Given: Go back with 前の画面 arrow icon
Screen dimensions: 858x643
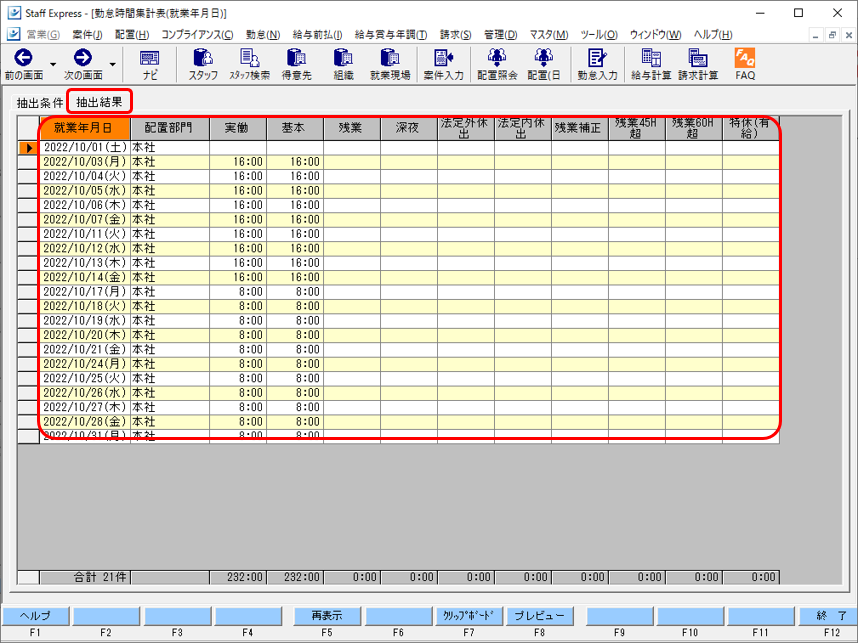Looking at the screenshot, I should pos(24,57).
